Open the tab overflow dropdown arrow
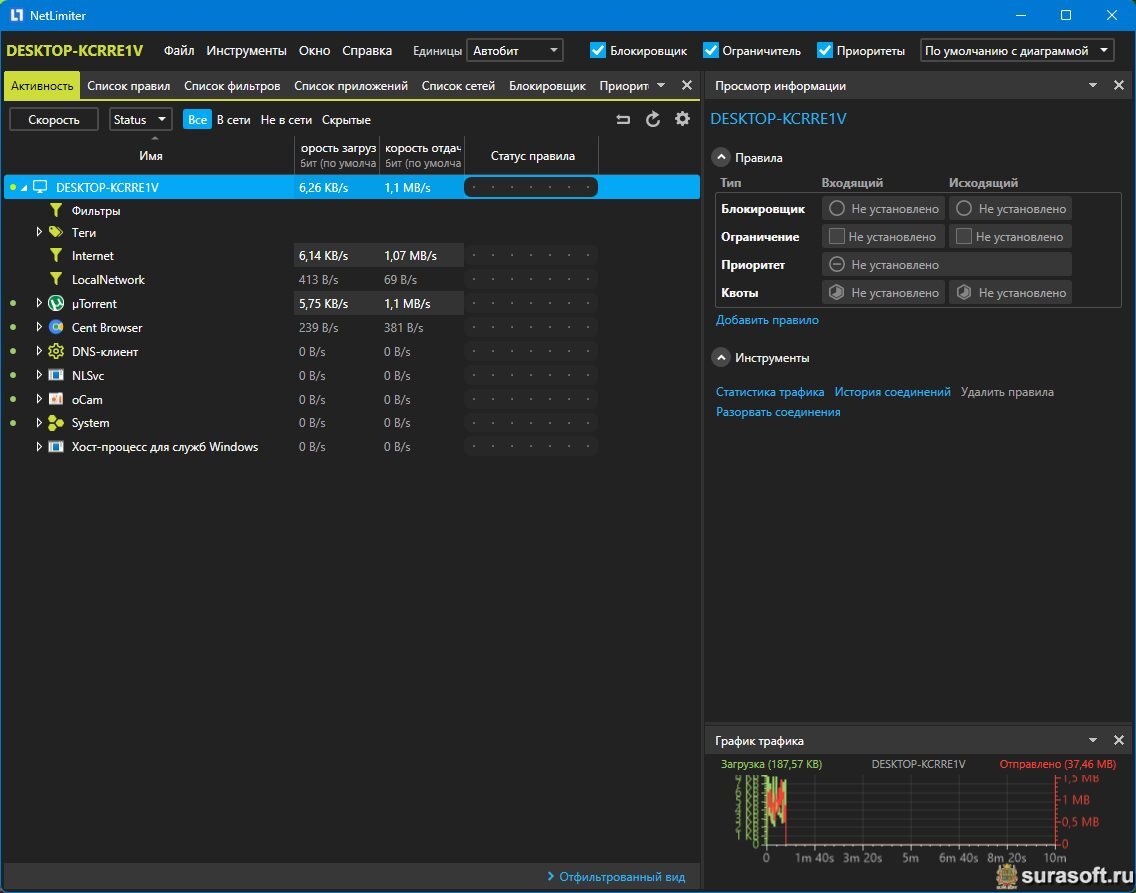 [x=661, y=85]
